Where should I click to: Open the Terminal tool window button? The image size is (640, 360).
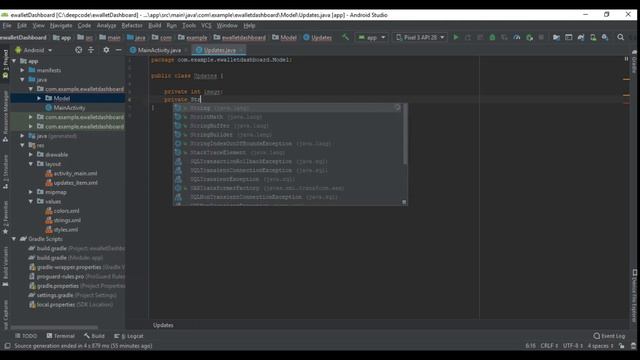tap(60, 336)
